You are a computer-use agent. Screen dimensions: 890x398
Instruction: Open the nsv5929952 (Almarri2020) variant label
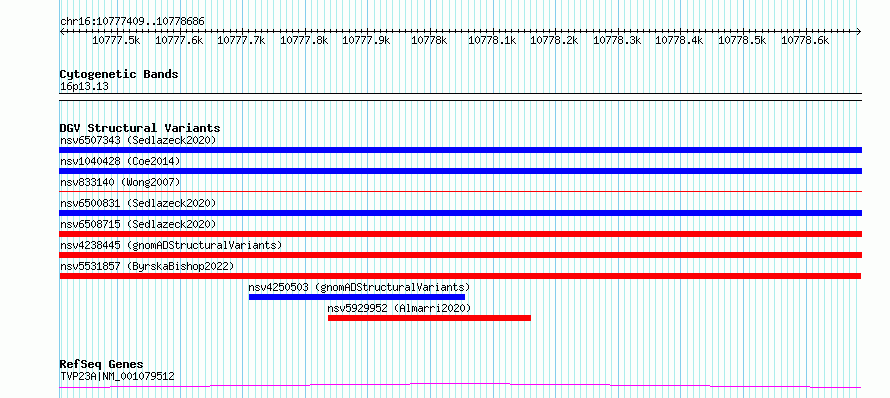400,308
